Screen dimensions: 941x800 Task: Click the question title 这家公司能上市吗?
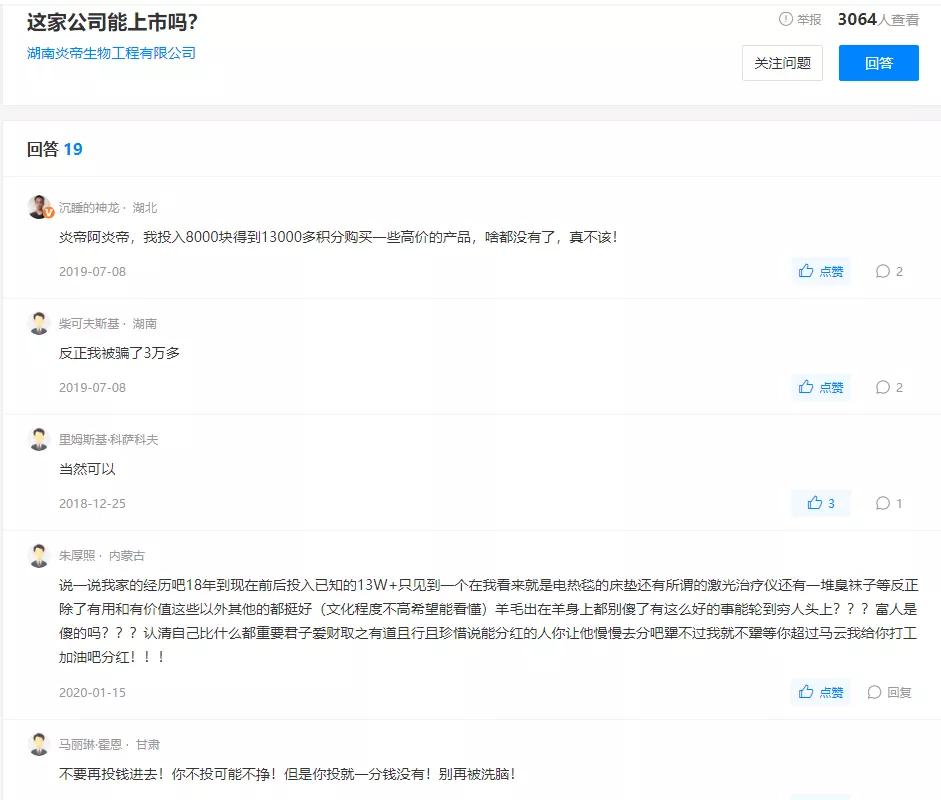coord(112,22)
